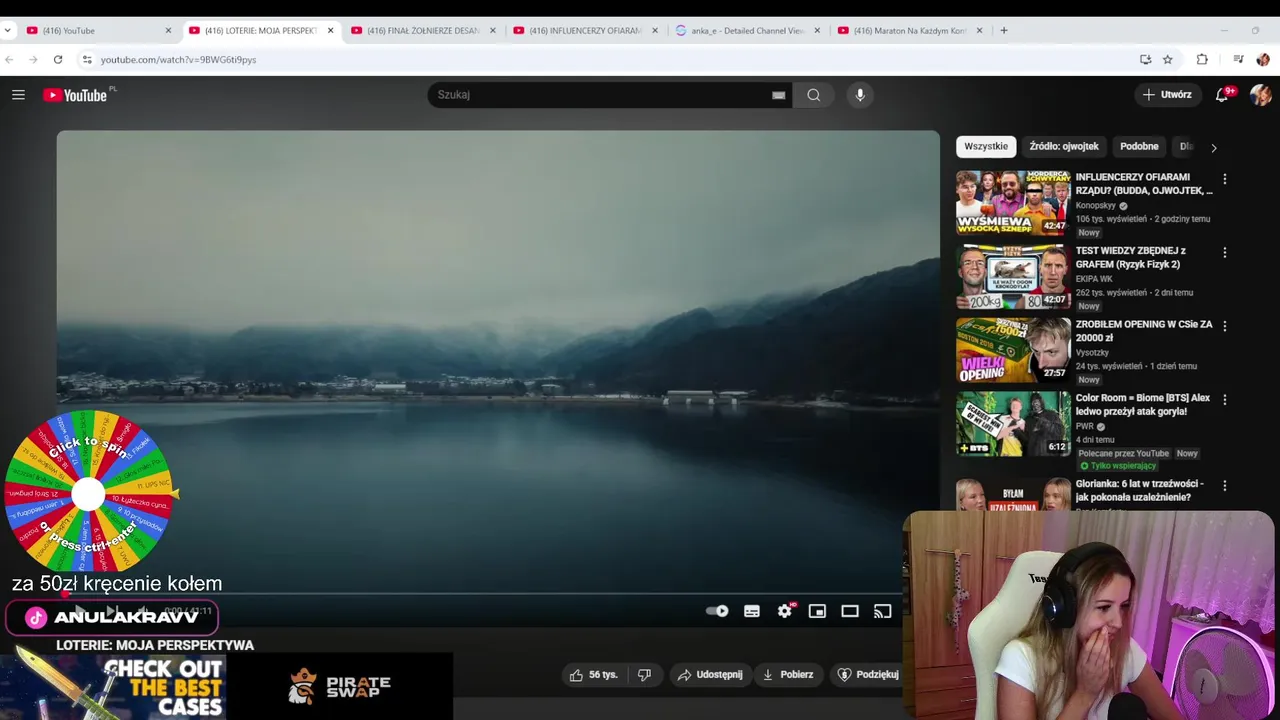Open INFLUENCERZY OFIARAMI RZĄDU video thumbnail
The height and width of the screenshot is (720, 1280).
1013,202
